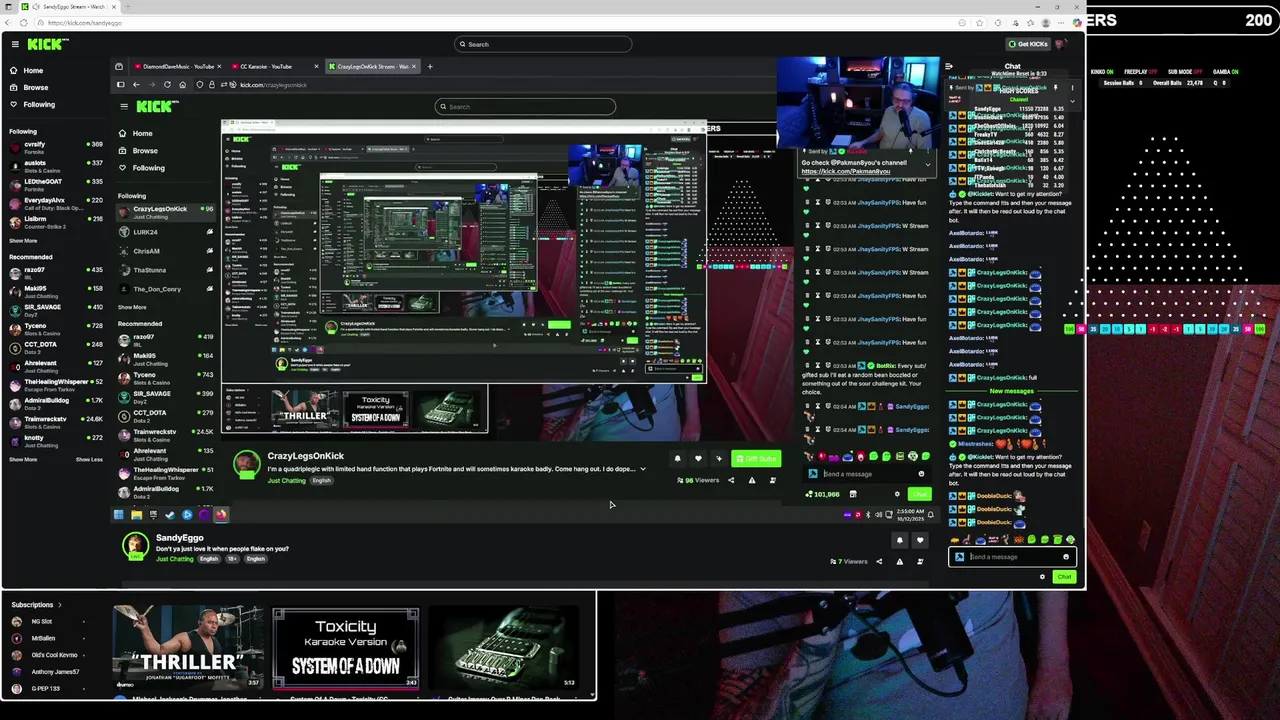
Task: Click the inner browser home icon
Action: [182, 85]
